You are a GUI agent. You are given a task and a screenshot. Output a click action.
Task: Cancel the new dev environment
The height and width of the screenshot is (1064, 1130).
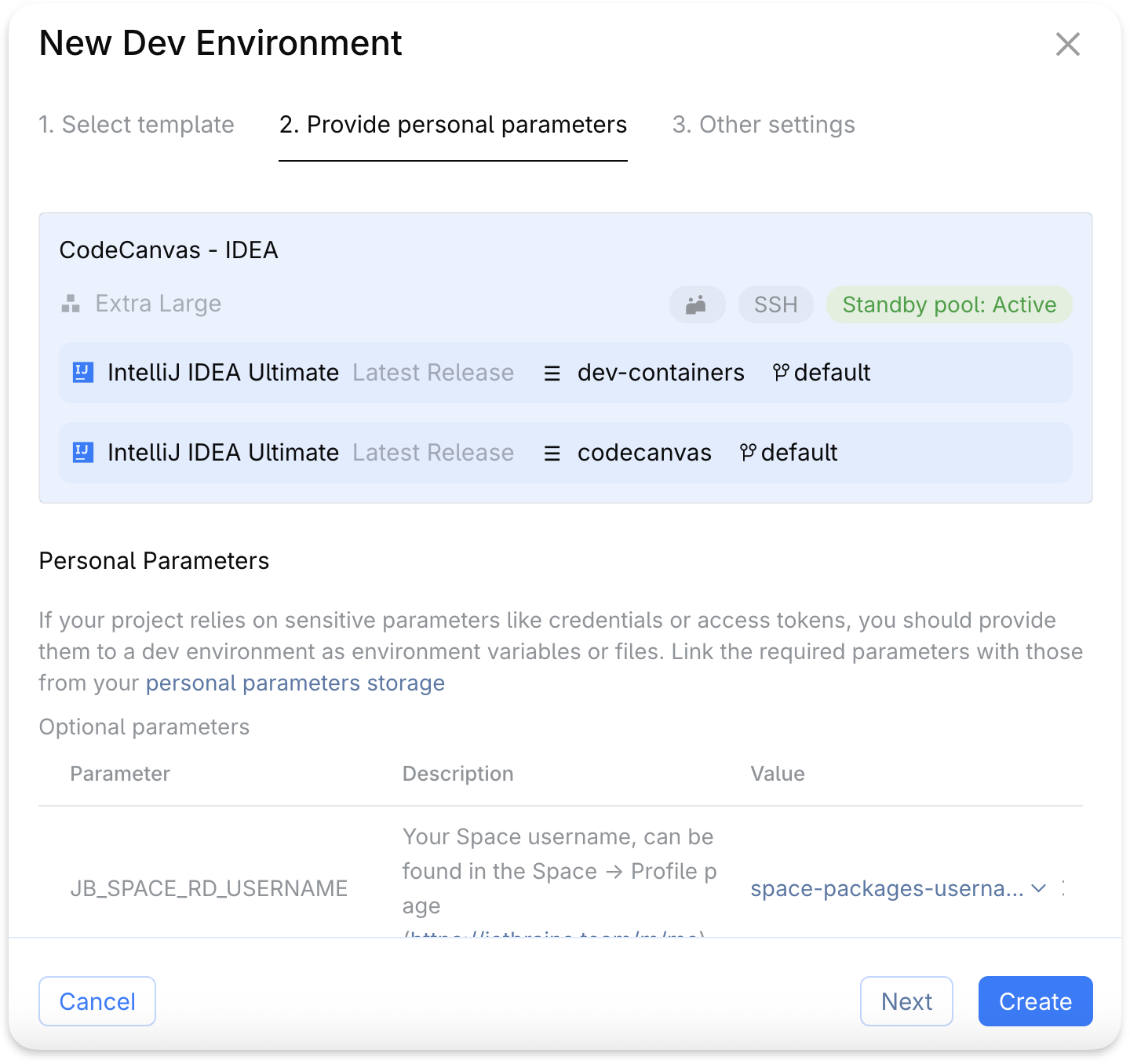[x=97, y=1001]
